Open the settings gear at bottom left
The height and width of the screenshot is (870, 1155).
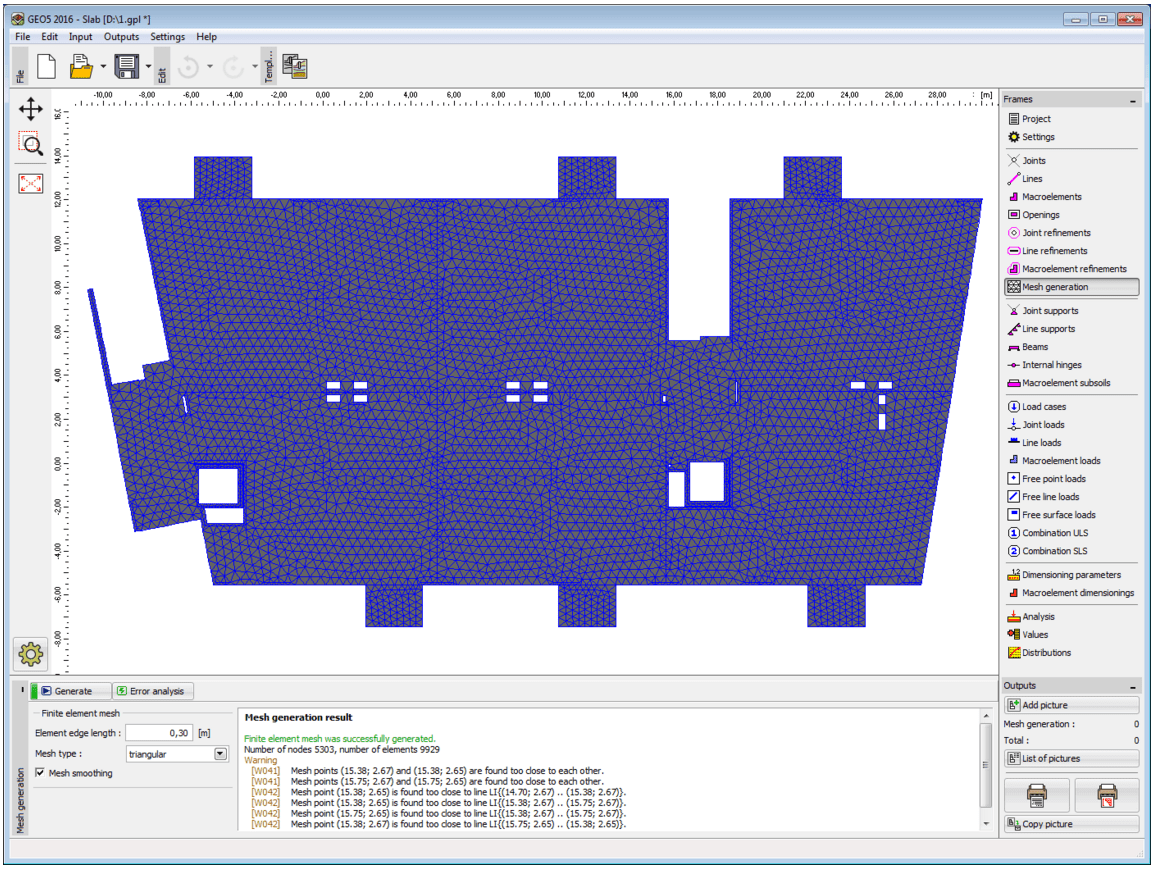(x=29, y=655)
